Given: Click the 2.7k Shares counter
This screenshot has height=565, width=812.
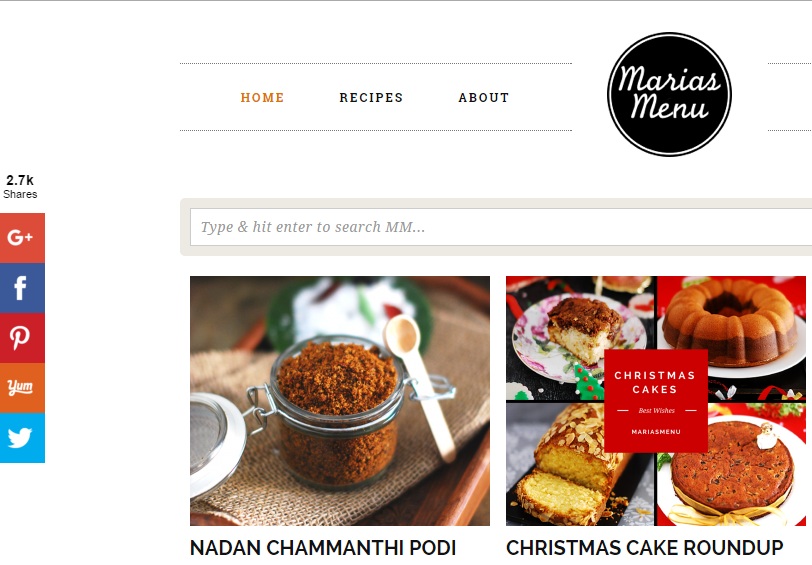Looking at the screenshot, I should 20,186.
